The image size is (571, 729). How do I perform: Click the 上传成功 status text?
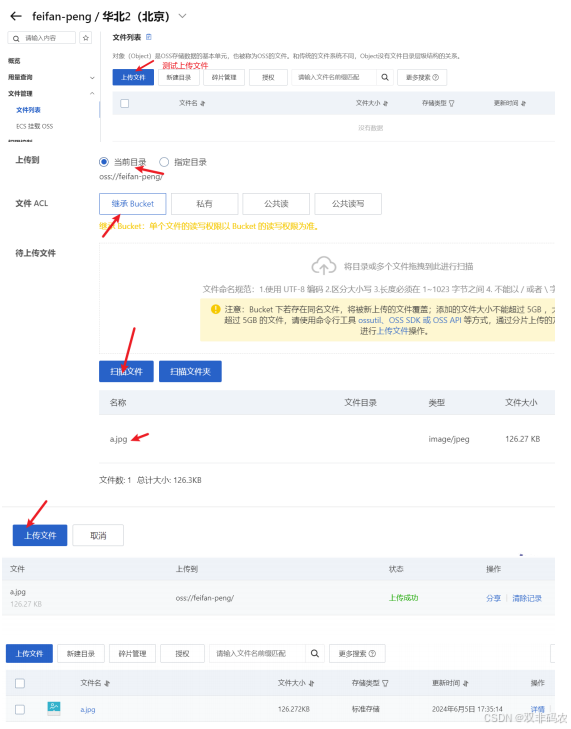click(404, 598)
